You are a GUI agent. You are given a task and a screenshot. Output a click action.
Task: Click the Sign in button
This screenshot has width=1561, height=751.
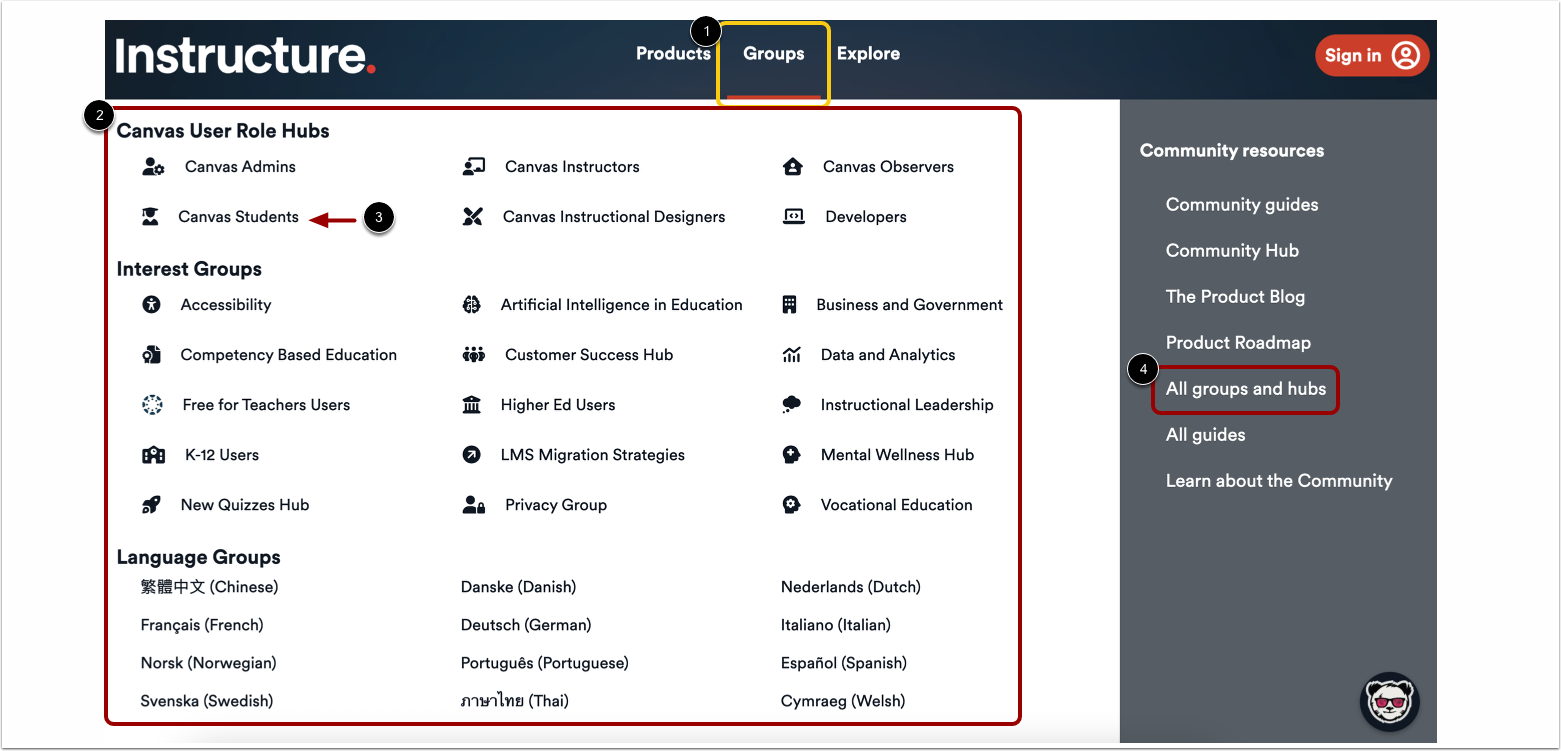click(1371, 55)
